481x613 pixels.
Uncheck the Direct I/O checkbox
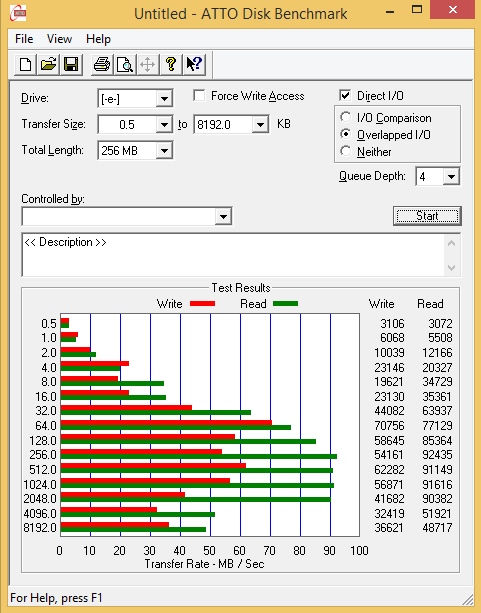[345, 95]
